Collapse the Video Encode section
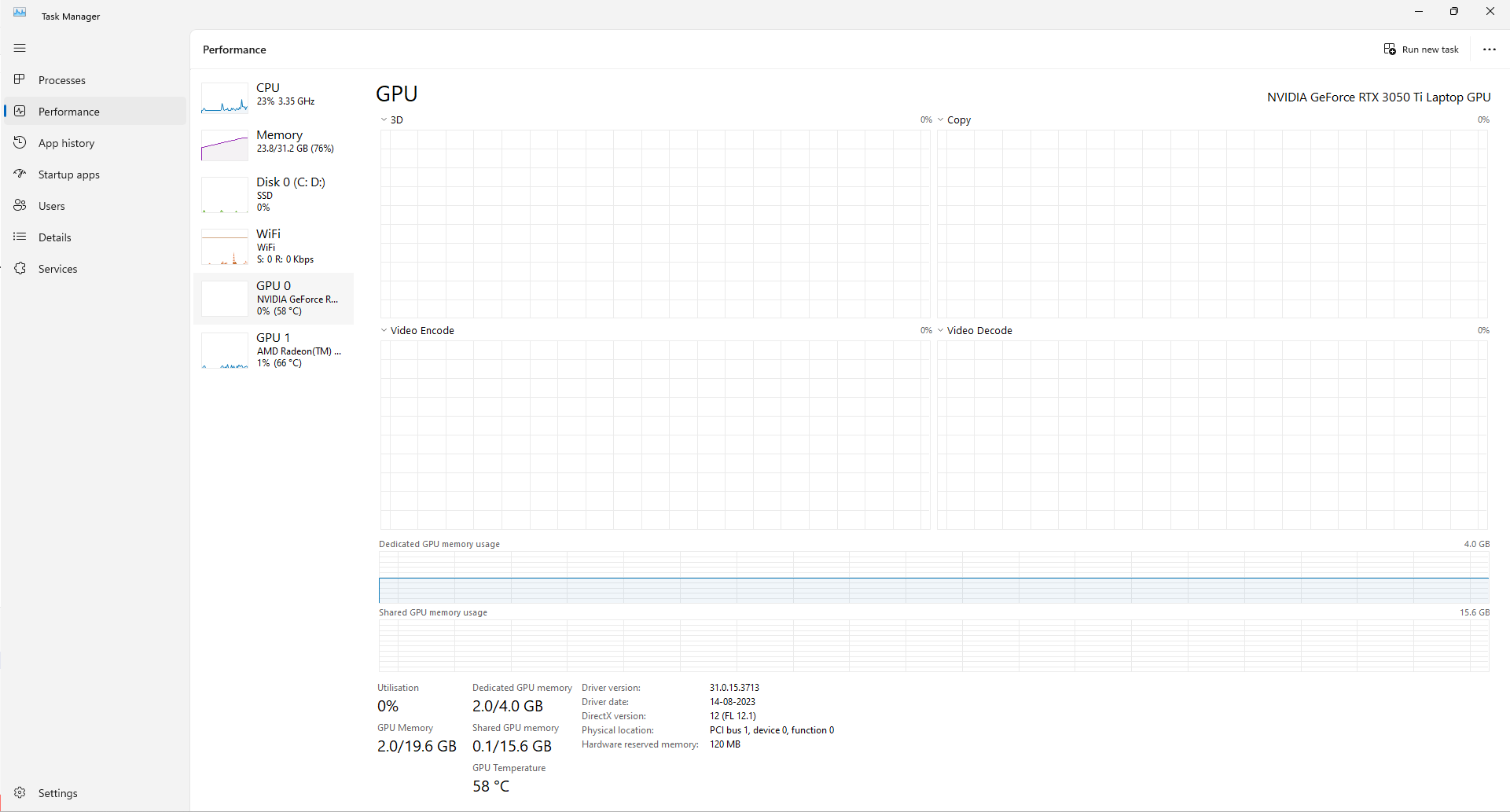 click(384, 330)
